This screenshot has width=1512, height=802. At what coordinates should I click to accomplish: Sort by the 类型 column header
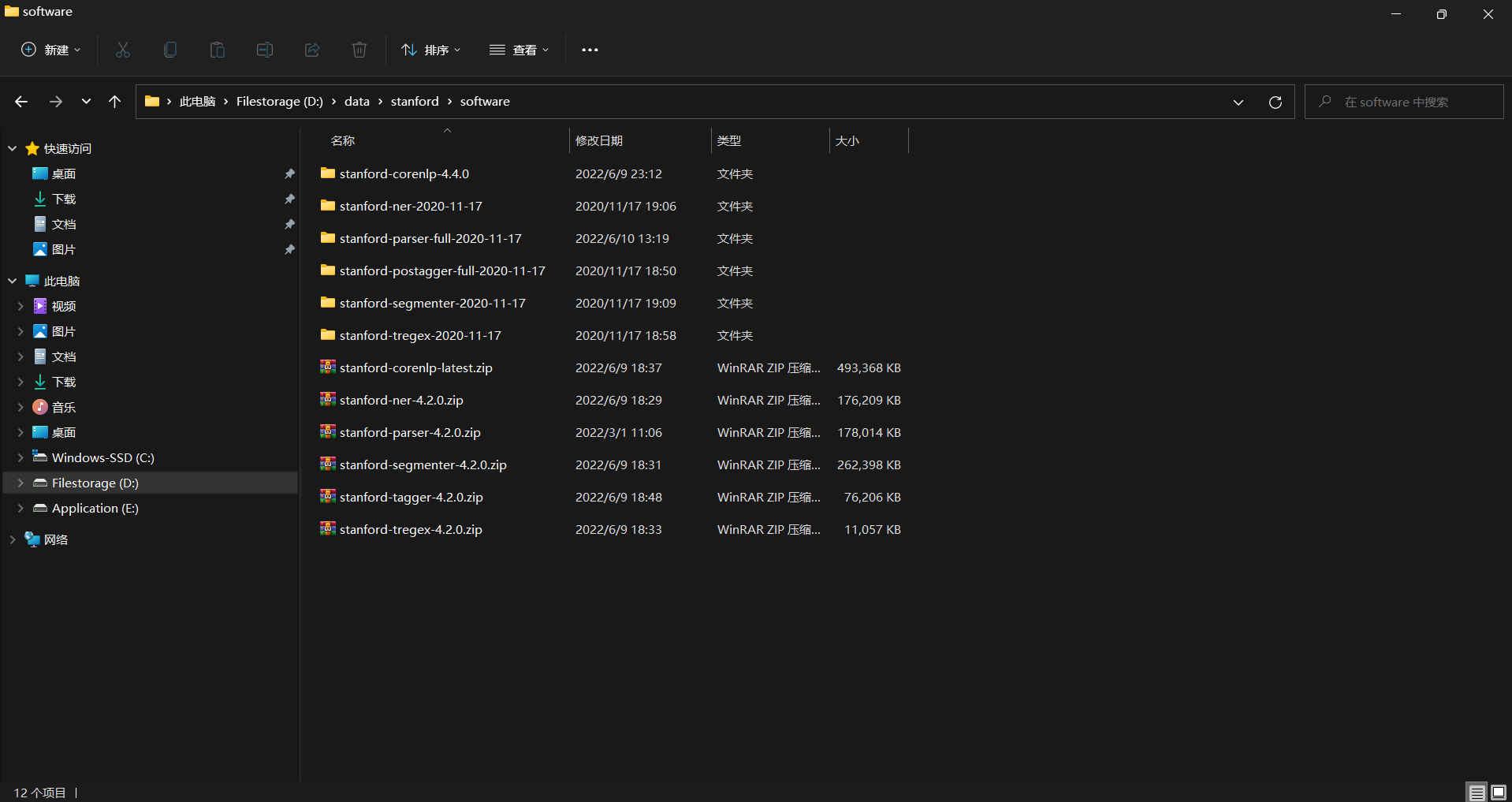(x=729, y=140)
